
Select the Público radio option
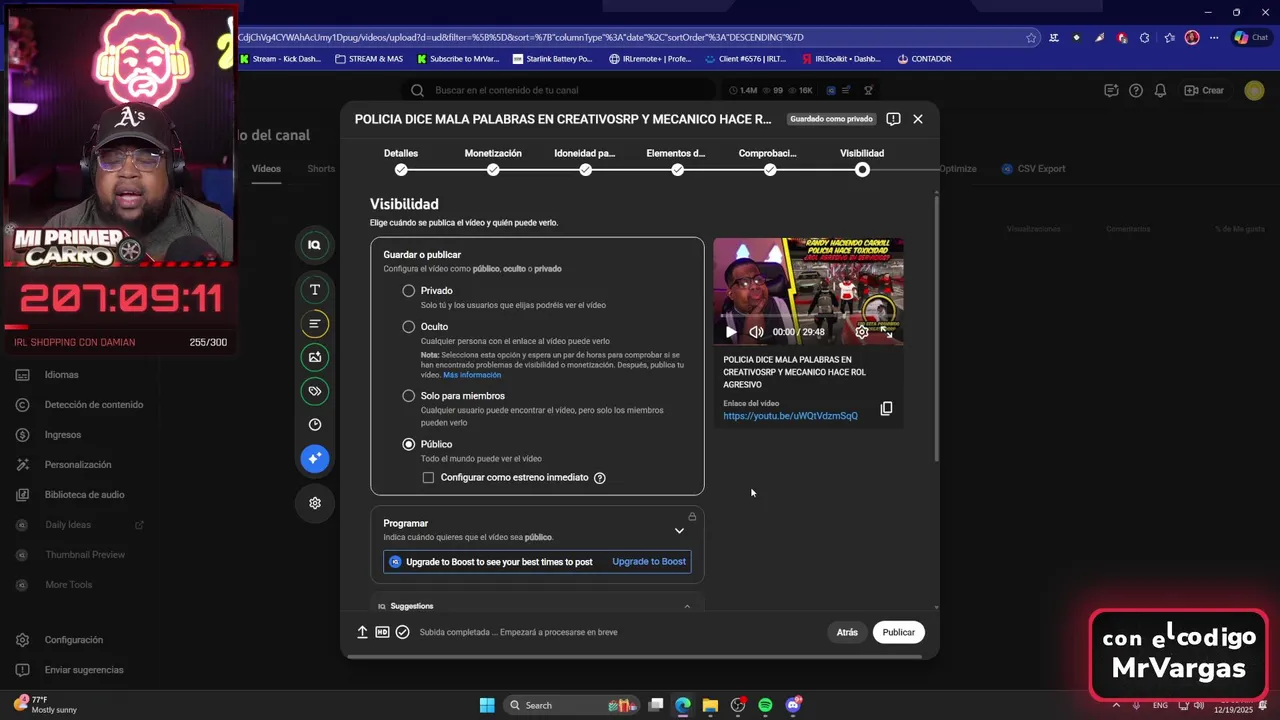coord(408,444)
